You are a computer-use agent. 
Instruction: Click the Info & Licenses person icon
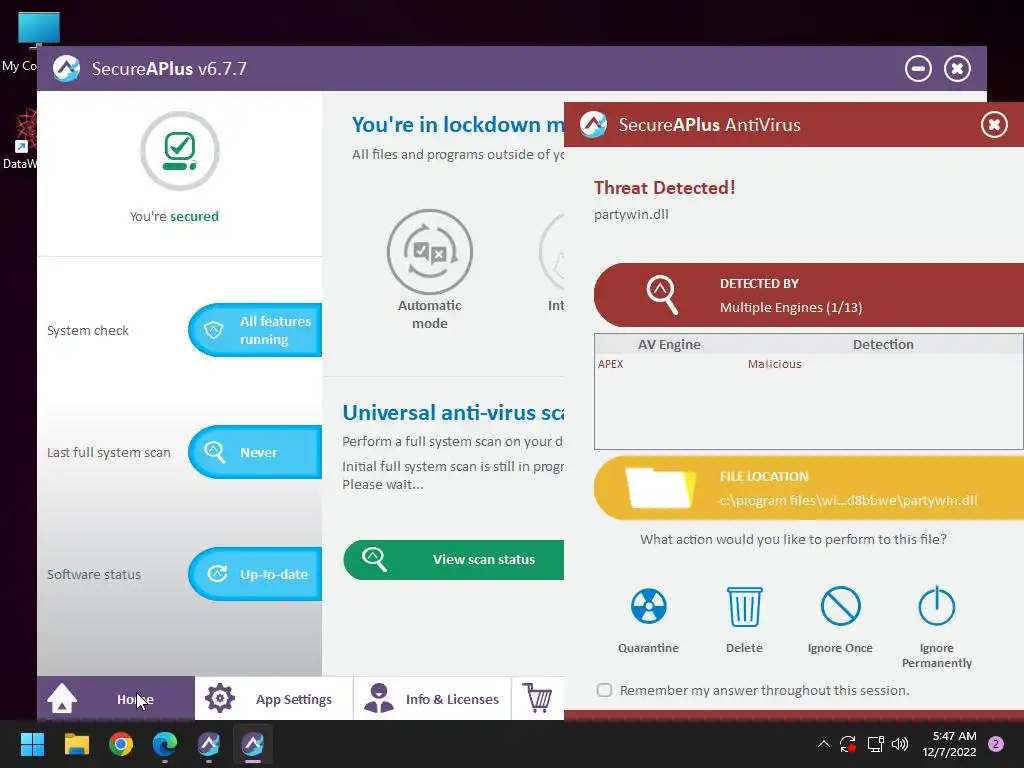coord(379,698)
